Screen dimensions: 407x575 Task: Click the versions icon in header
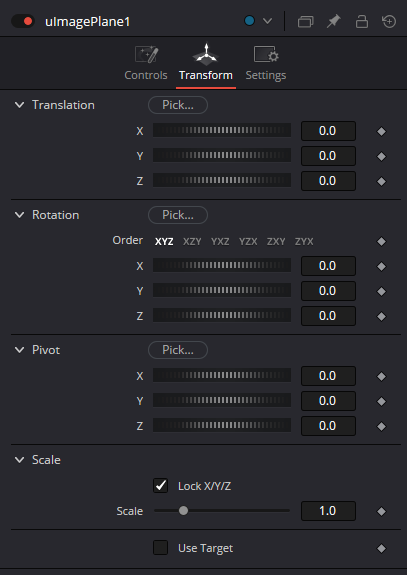(x=305, y=21)
